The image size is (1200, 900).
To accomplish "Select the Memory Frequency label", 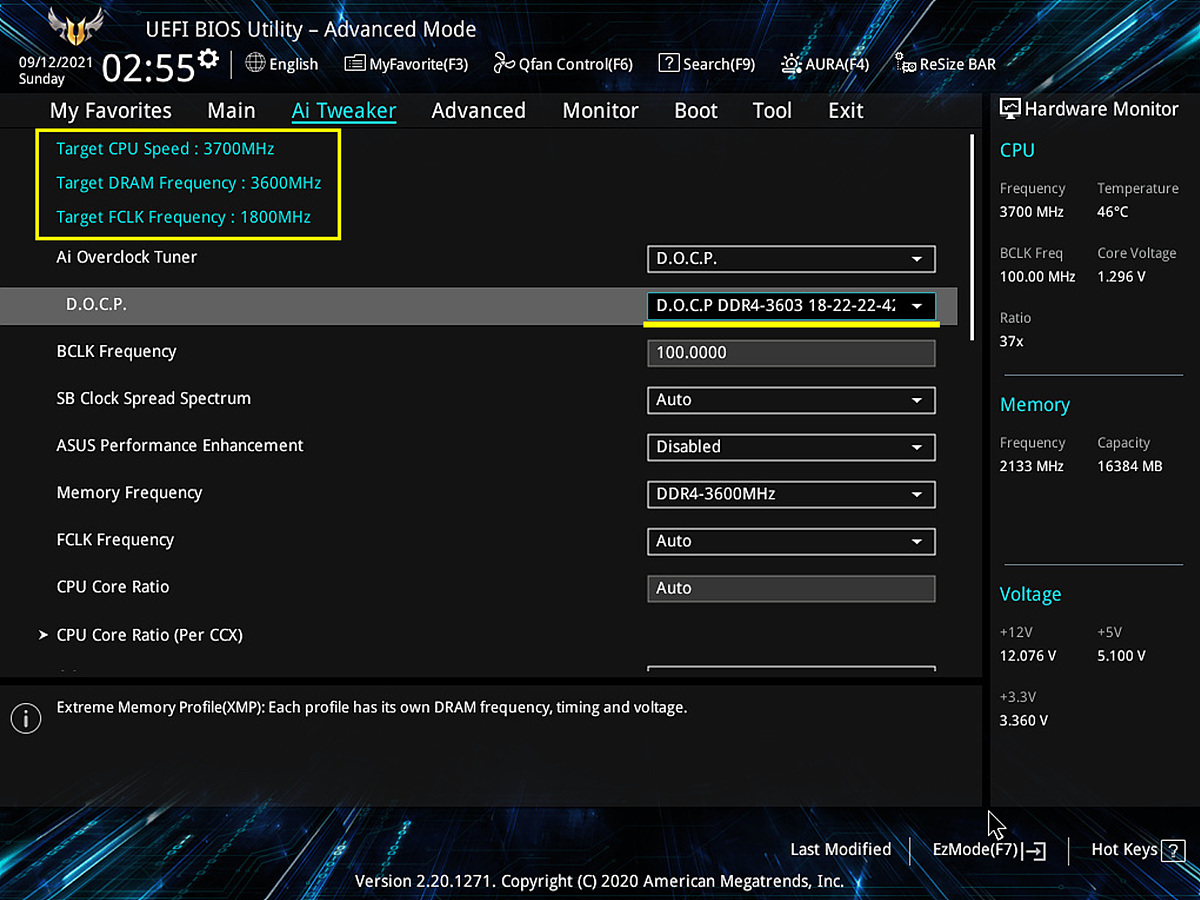I will [x=129, y=493].
